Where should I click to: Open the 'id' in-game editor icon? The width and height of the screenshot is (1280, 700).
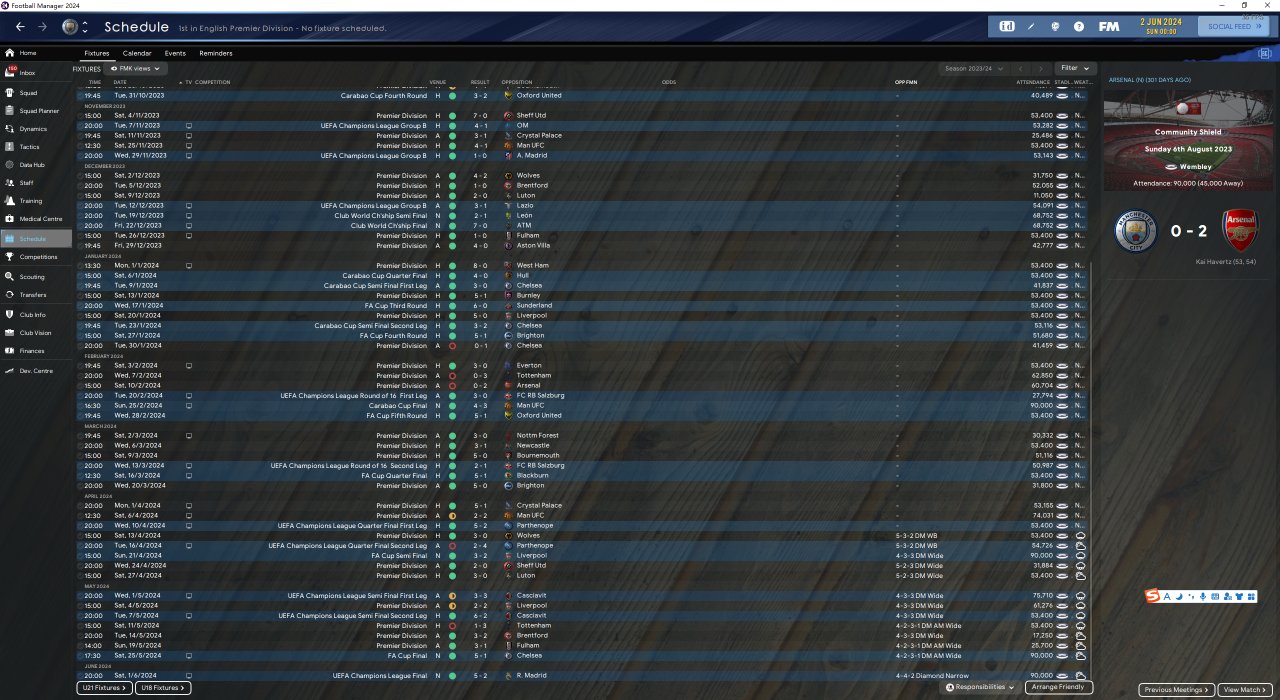tap(1007, 26)
